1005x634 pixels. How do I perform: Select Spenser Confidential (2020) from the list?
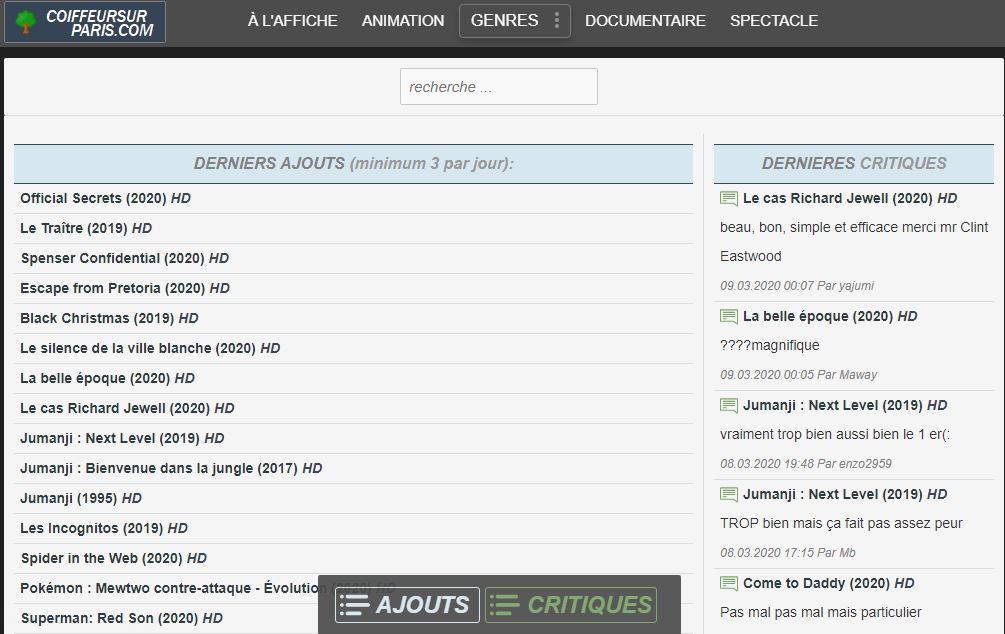pos(112,259)
